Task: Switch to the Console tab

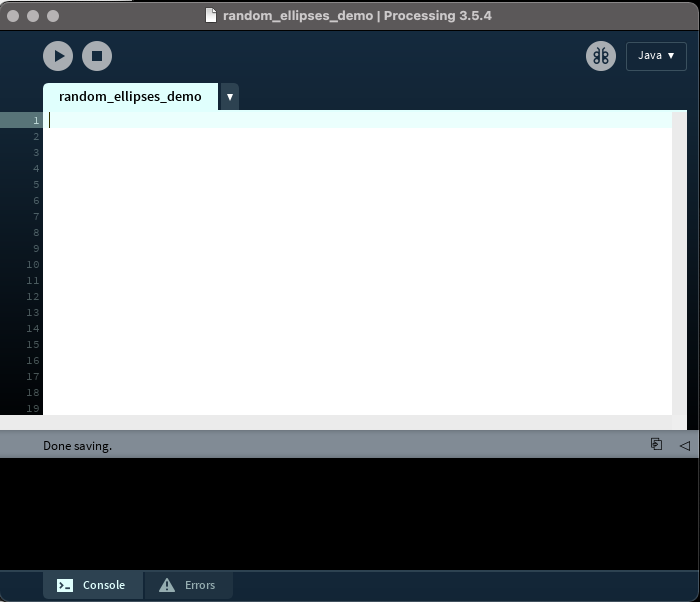Action: pos(93,585)
